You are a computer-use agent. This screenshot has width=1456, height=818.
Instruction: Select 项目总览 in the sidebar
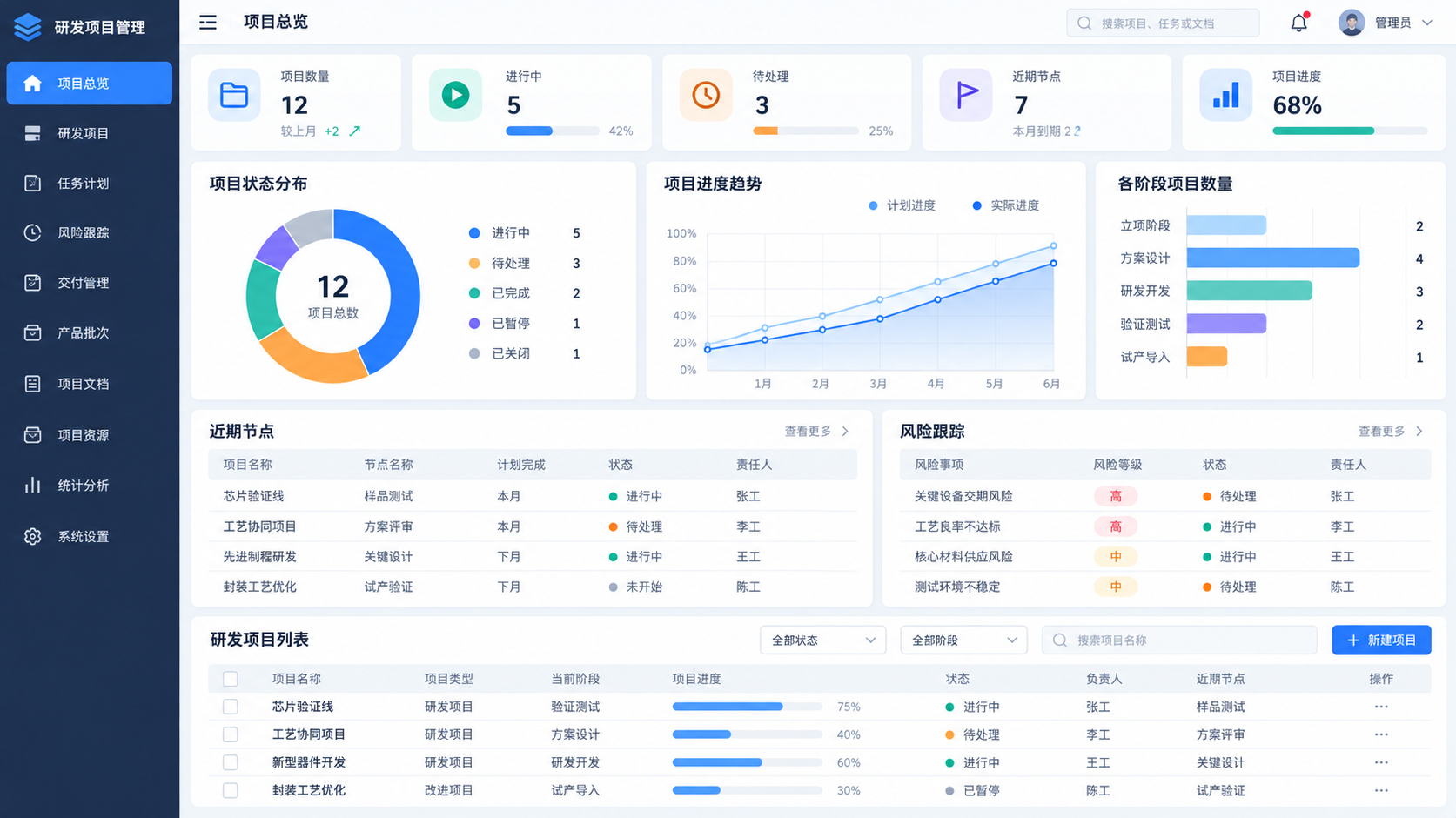pyautogui.click(x=89, y=84)
